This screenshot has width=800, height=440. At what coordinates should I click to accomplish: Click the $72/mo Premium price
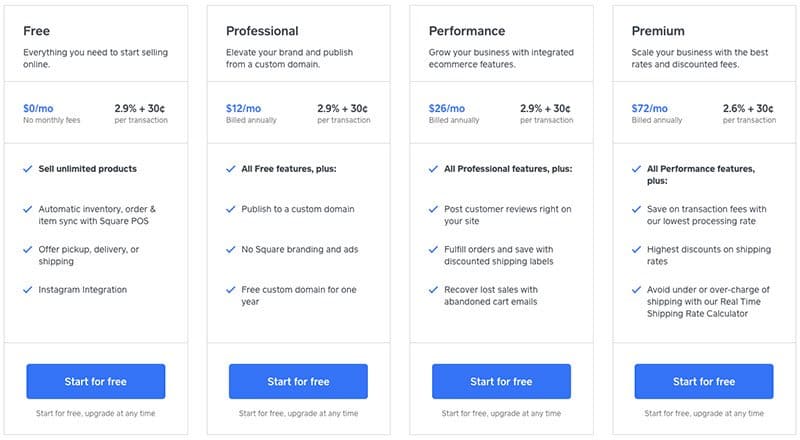click(x=649, y=108)
